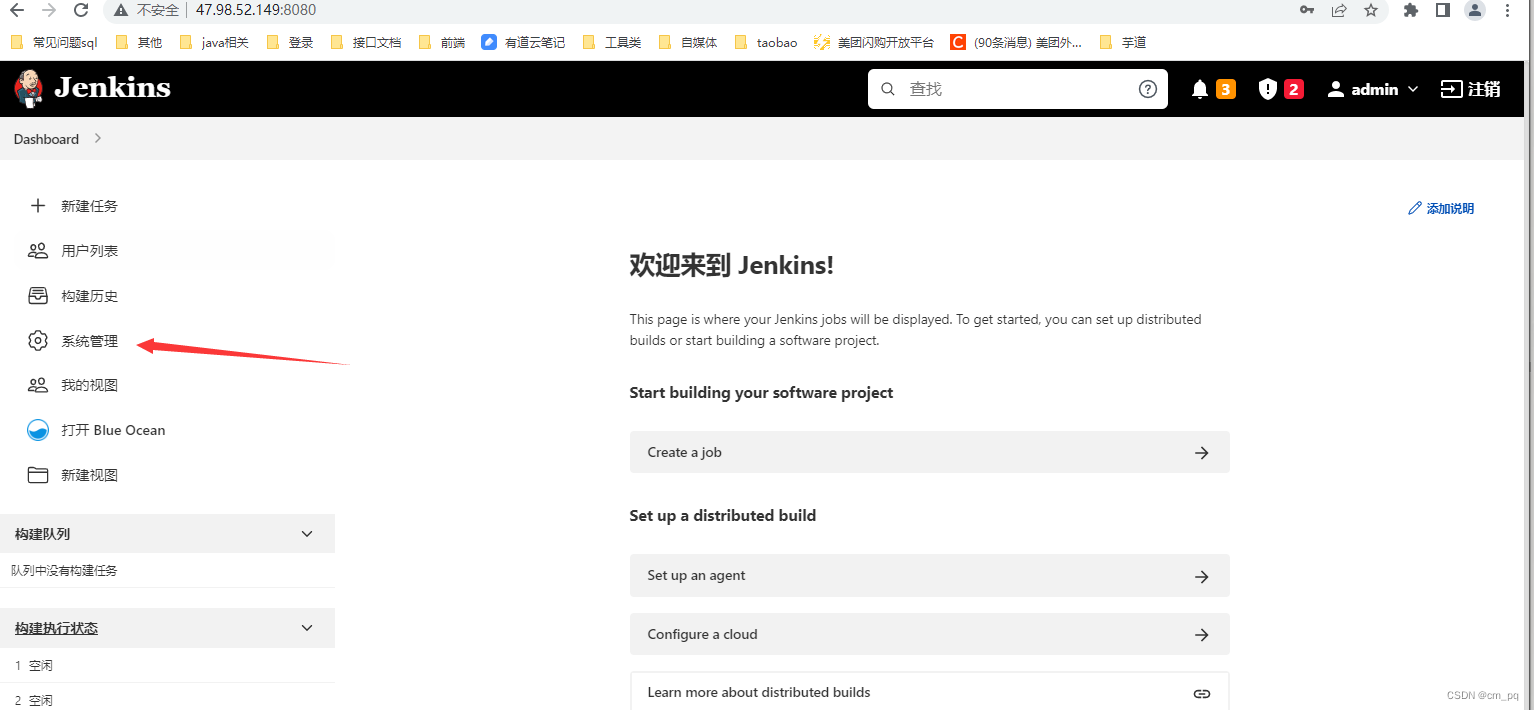Click the Blue Ocean wave icon
This screenshot has width=1534, height=710.
38,430
